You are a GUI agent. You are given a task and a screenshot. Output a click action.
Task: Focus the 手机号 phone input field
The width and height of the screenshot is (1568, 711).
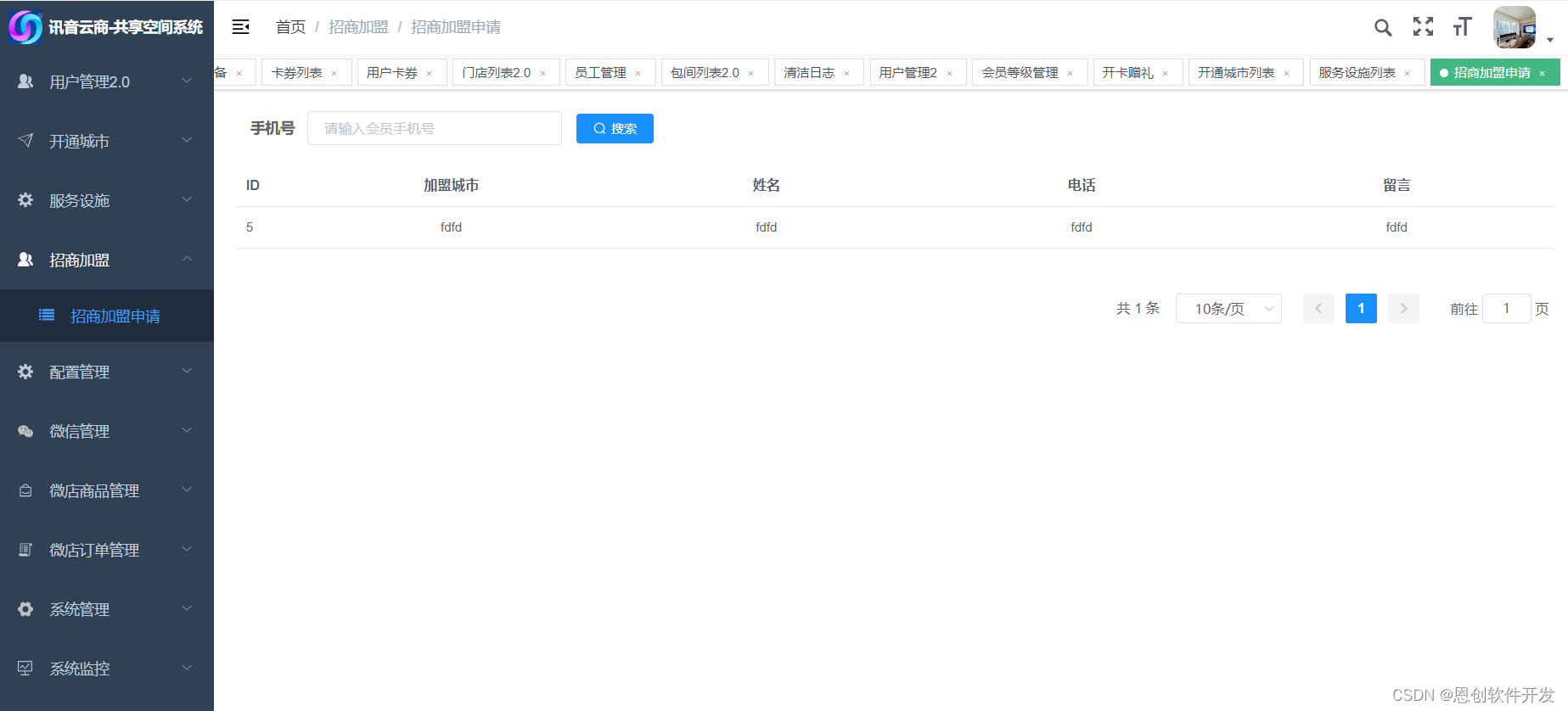pyautogui.click(x=435, y=128)
